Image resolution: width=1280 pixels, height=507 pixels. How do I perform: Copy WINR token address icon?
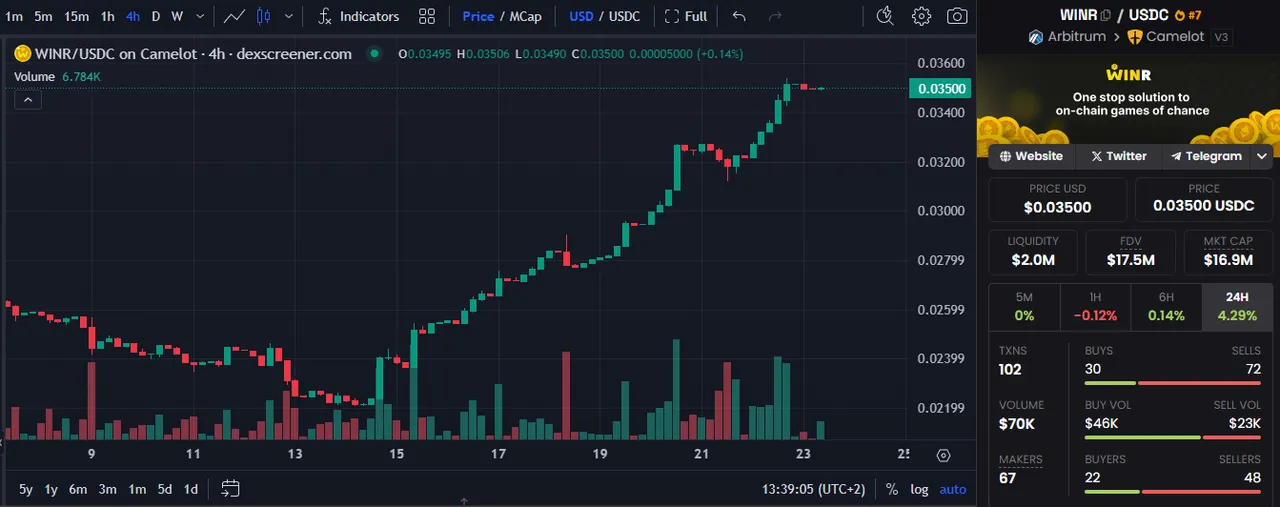[1105, 15]
